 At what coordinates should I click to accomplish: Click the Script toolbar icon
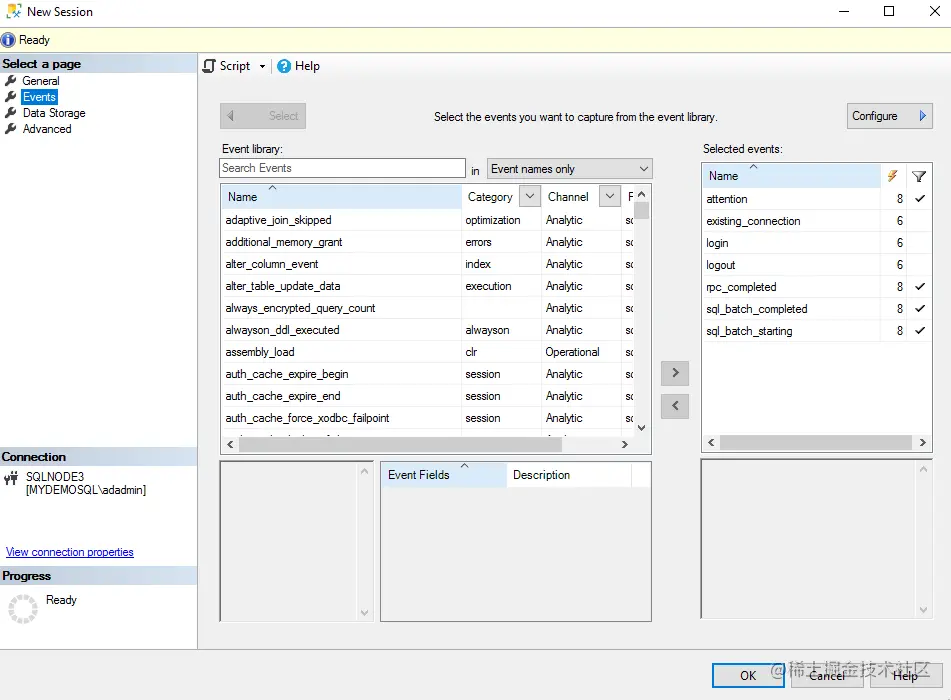209,66
